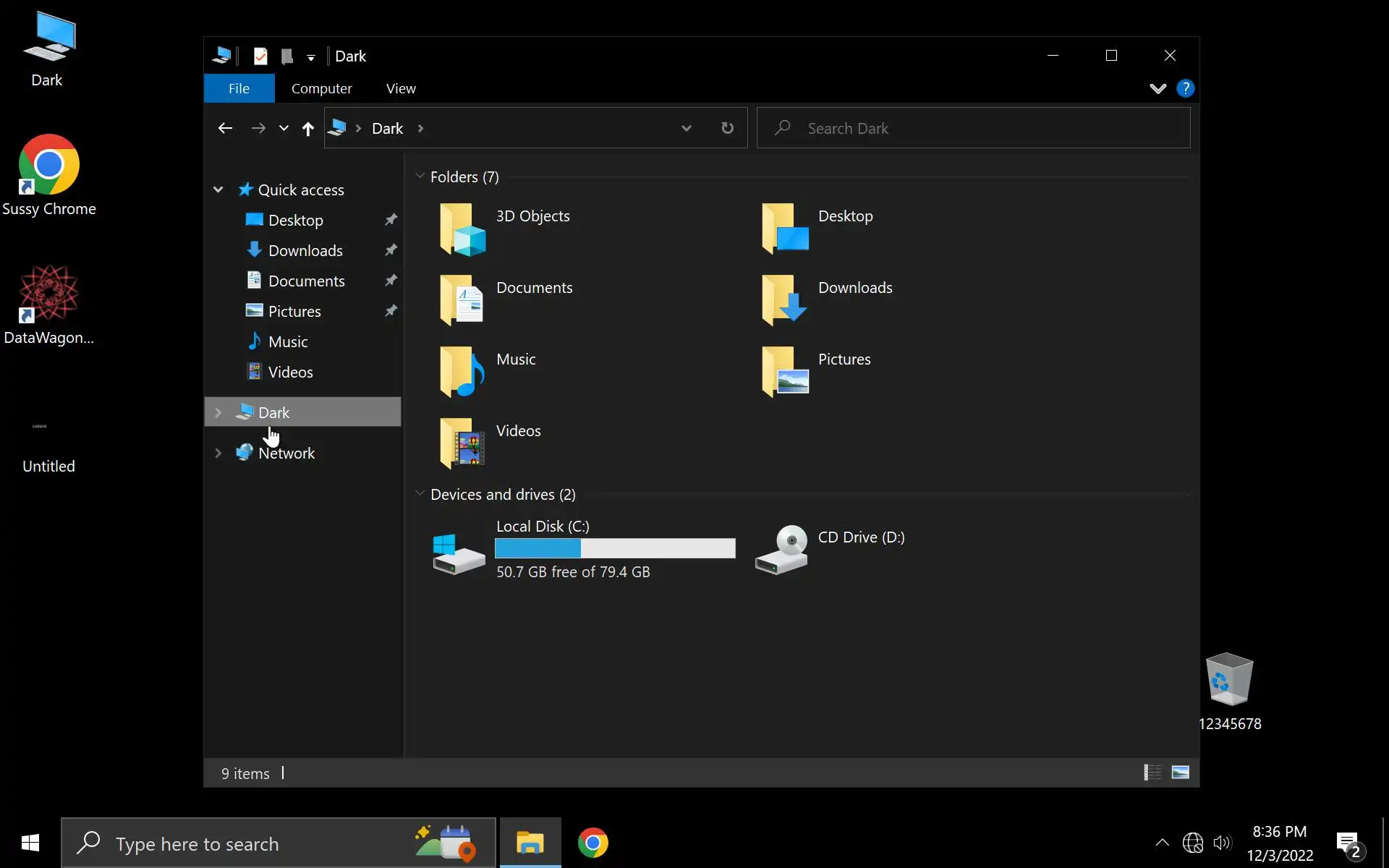Click the Properties icon in quick access toolbar
This screenshot has width=1389, height=868.
point(260,56)
